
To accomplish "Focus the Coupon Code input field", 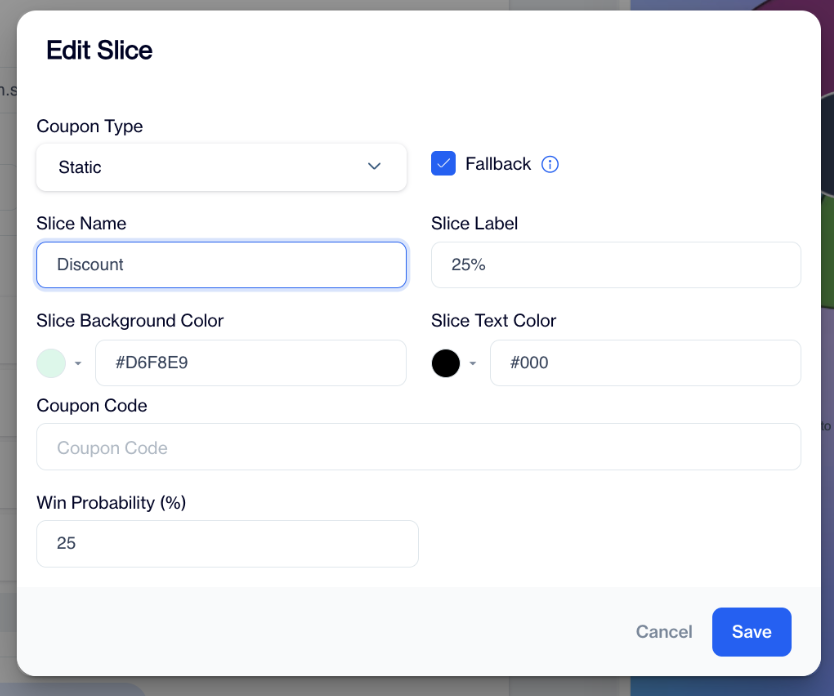I will click(418, 447).
